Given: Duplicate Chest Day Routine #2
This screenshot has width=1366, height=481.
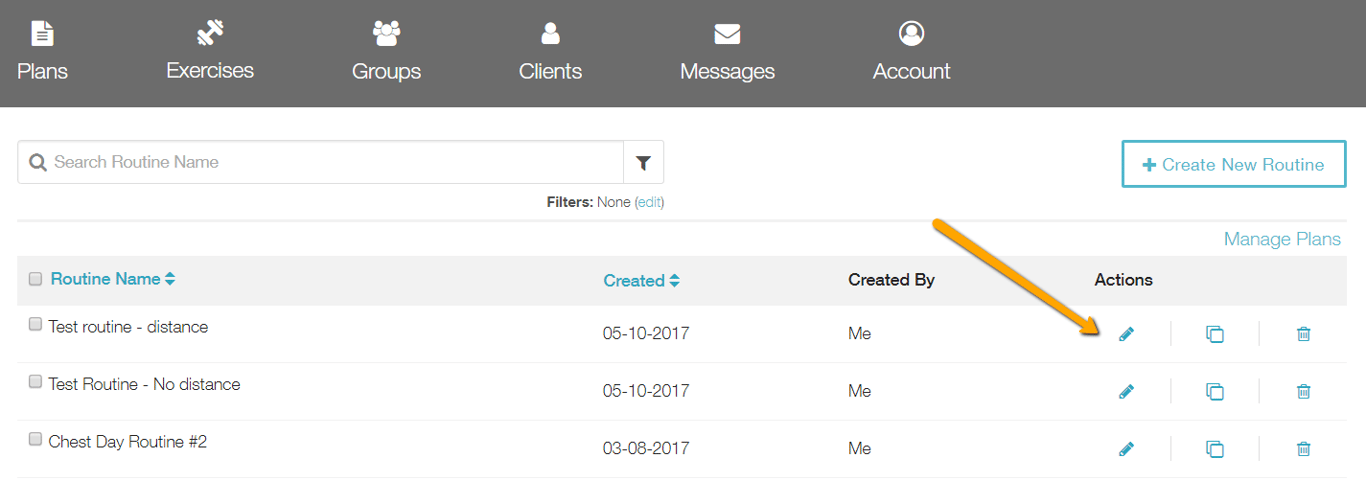Looking at the screenshot, I should (x=1215, y=449).
